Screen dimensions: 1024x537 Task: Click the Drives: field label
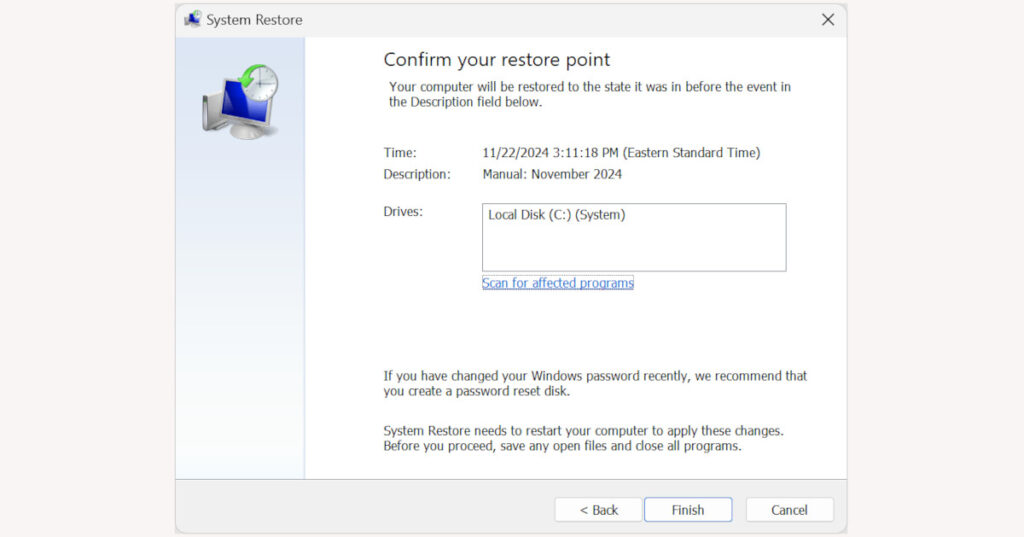(x=403, y=212)
